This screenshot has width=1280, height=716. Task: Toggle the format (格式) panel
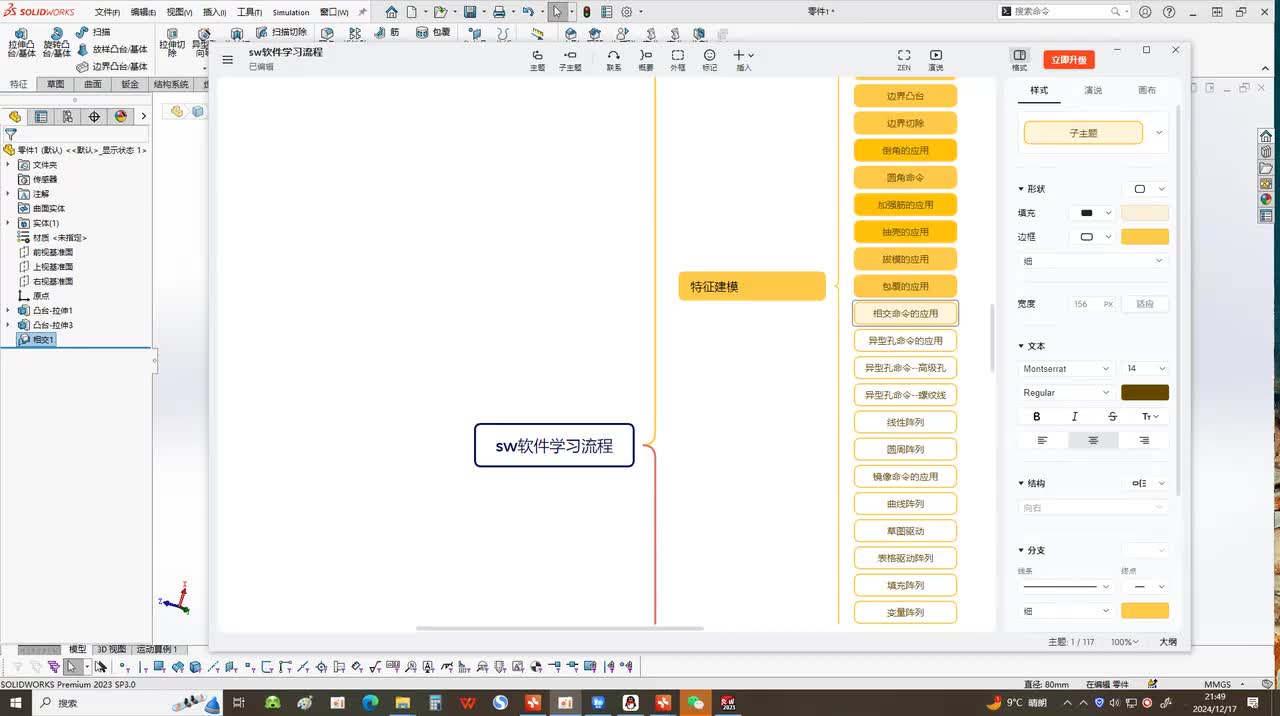pyautogui.click(x=1019, y=60)
